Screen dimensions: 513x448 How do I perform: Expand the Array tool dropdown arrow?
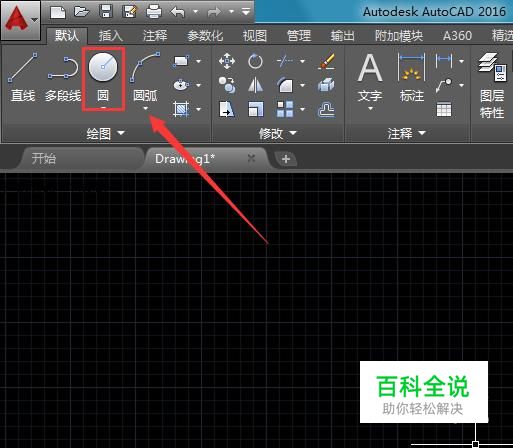tap(303, 109)
